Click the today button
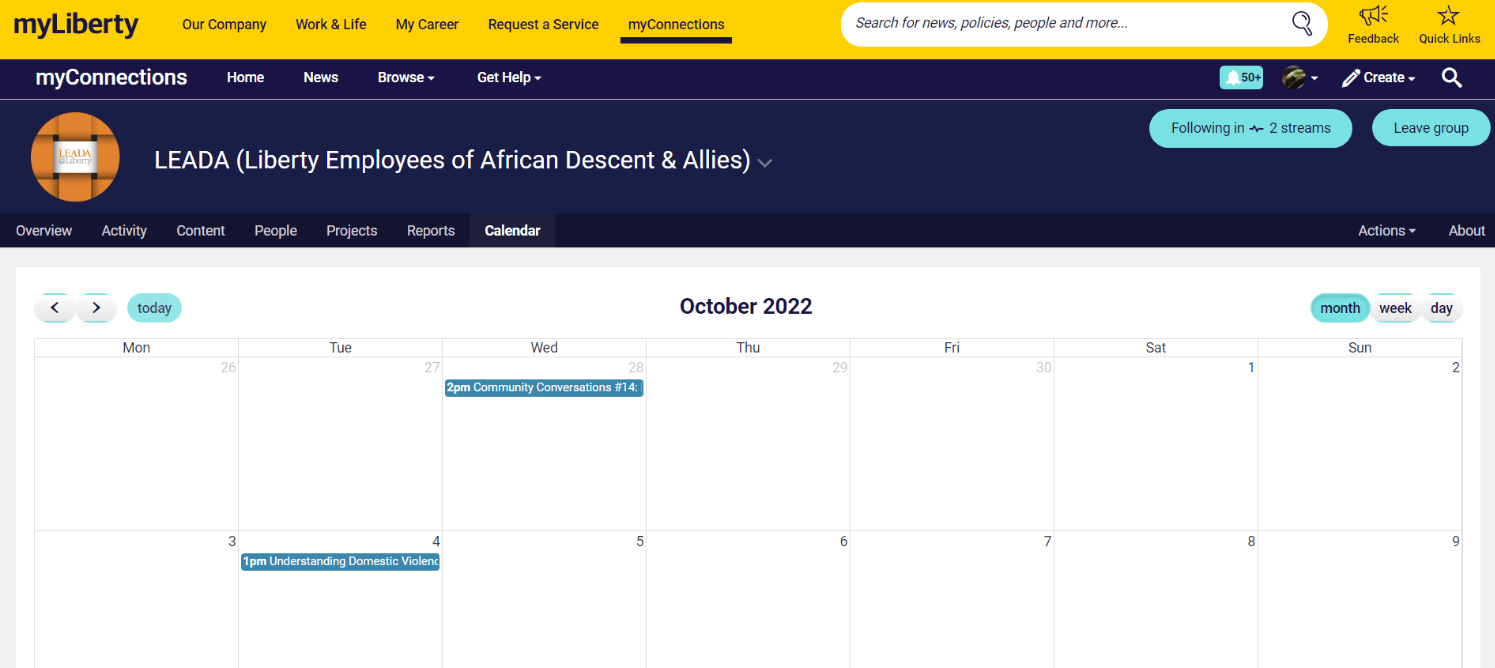This screenshot has height=668, width=1495. click(x=154, y=308)
